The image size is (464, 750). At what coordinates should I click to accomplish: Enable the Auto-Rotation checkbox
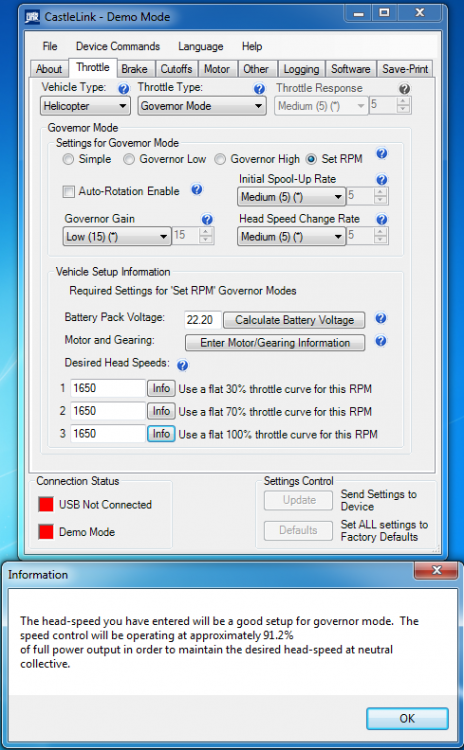pos(69,192)
